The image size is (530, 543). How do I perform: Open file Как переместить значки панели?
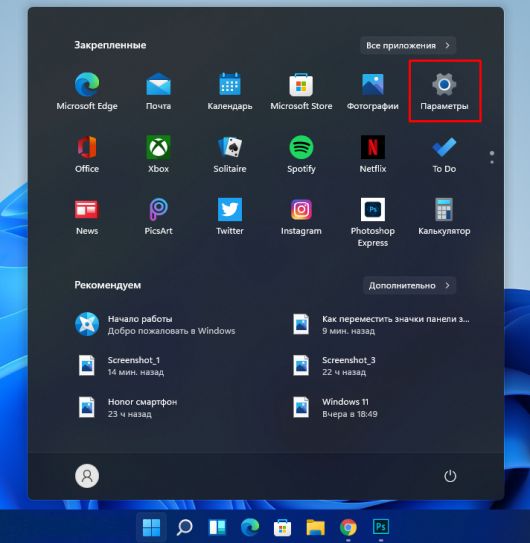[x=380, y=324]
